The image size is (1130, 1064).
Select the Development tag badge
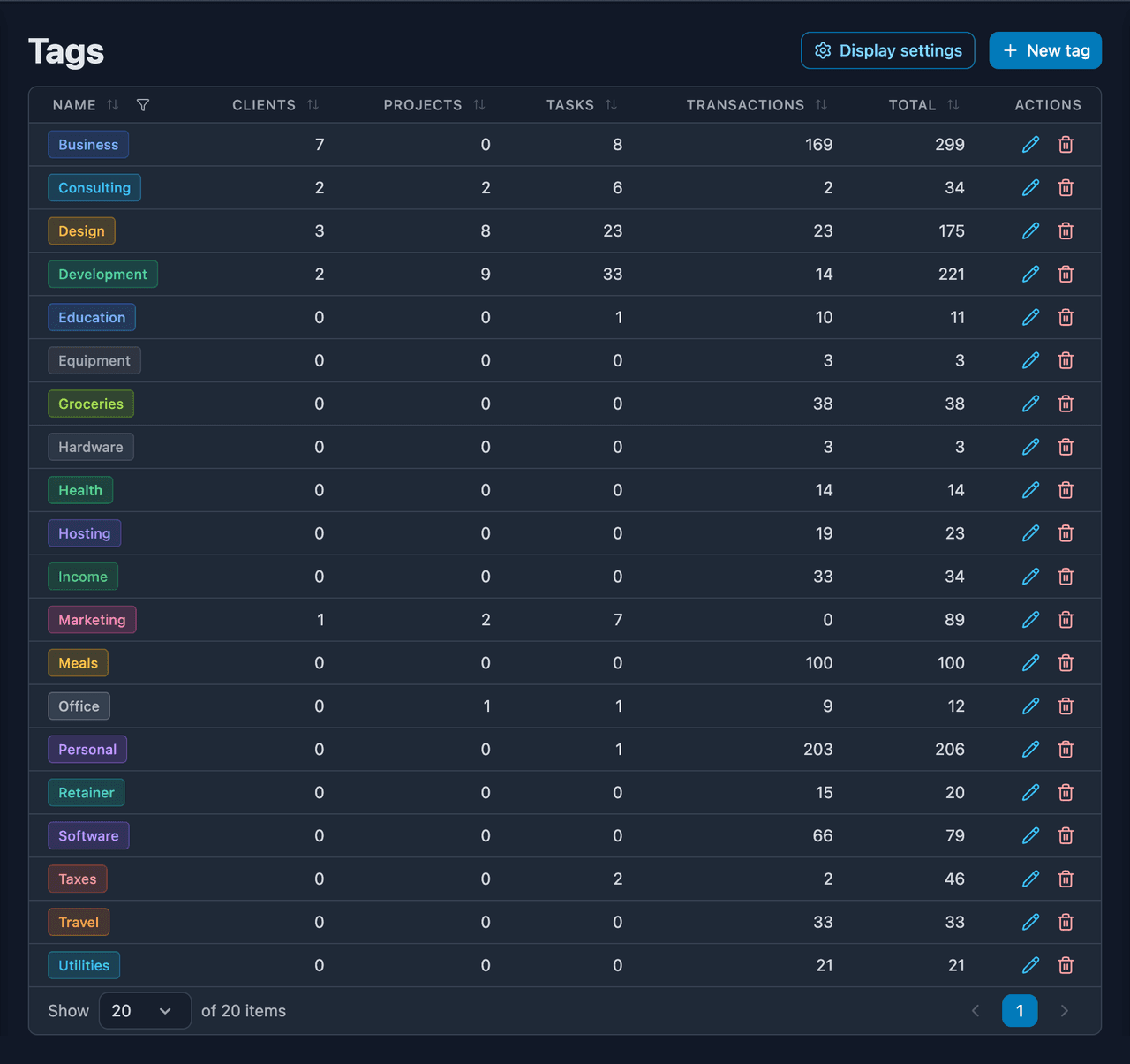102,275
